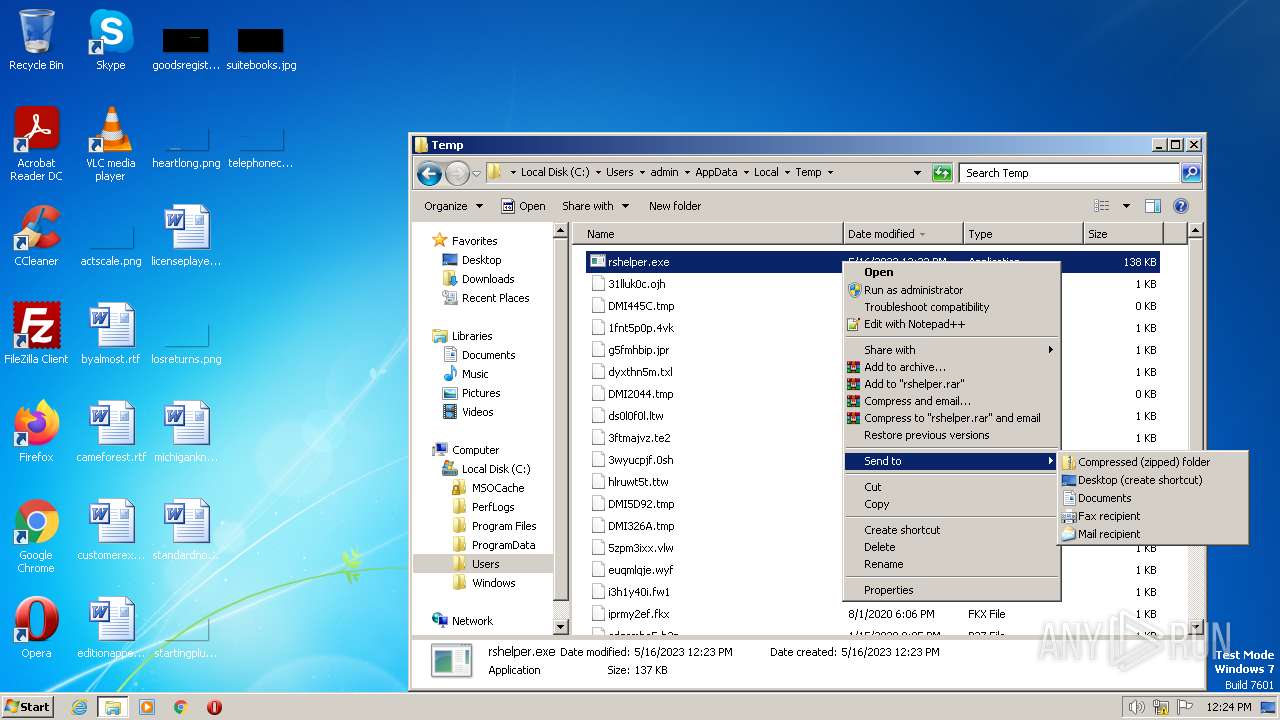Launch VLC media player shortcut

point(110,144)
